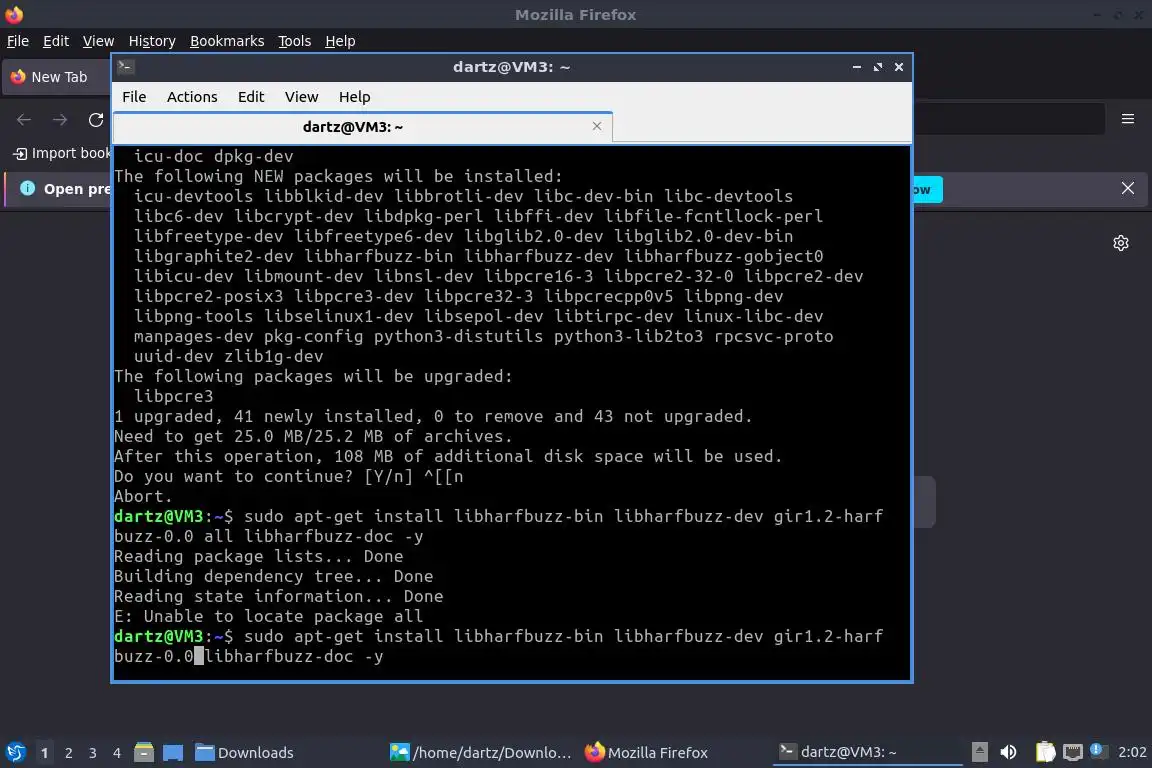Switch to workspace 4
Viewport: 1152px width, 768px height.
116,753
